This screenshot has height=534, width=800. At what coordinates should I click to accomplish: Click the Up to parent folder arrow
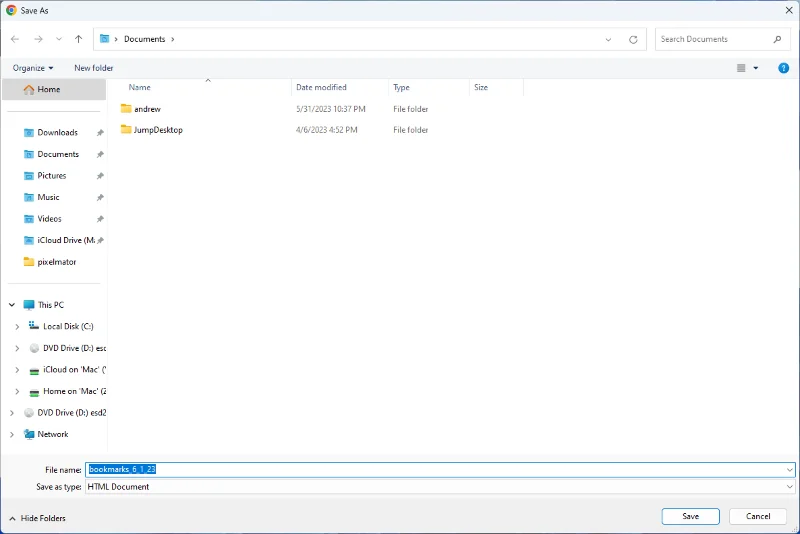[x=79, y=39]
